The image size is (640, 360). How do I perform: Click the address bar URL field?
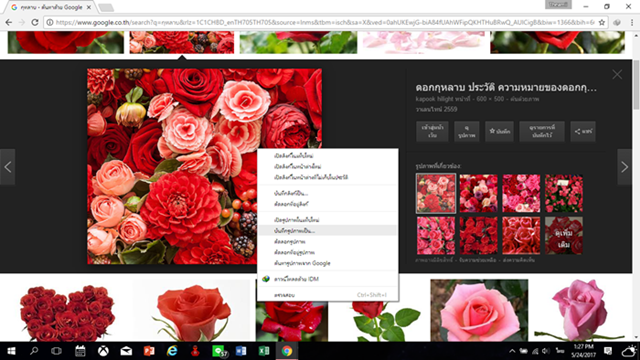pyautogui.click(x=324, y=22)
